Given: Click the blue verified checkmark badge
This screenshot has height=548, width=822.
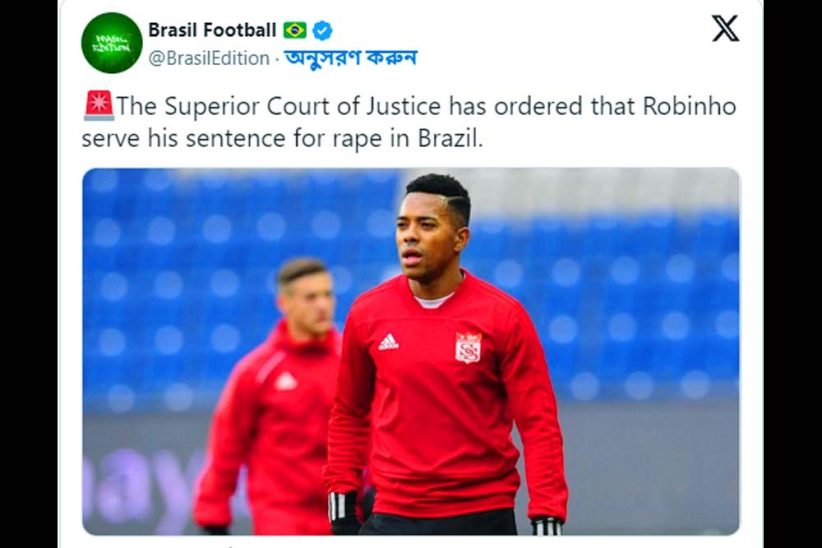Looking at the screenshot, I should pos(322,30).
